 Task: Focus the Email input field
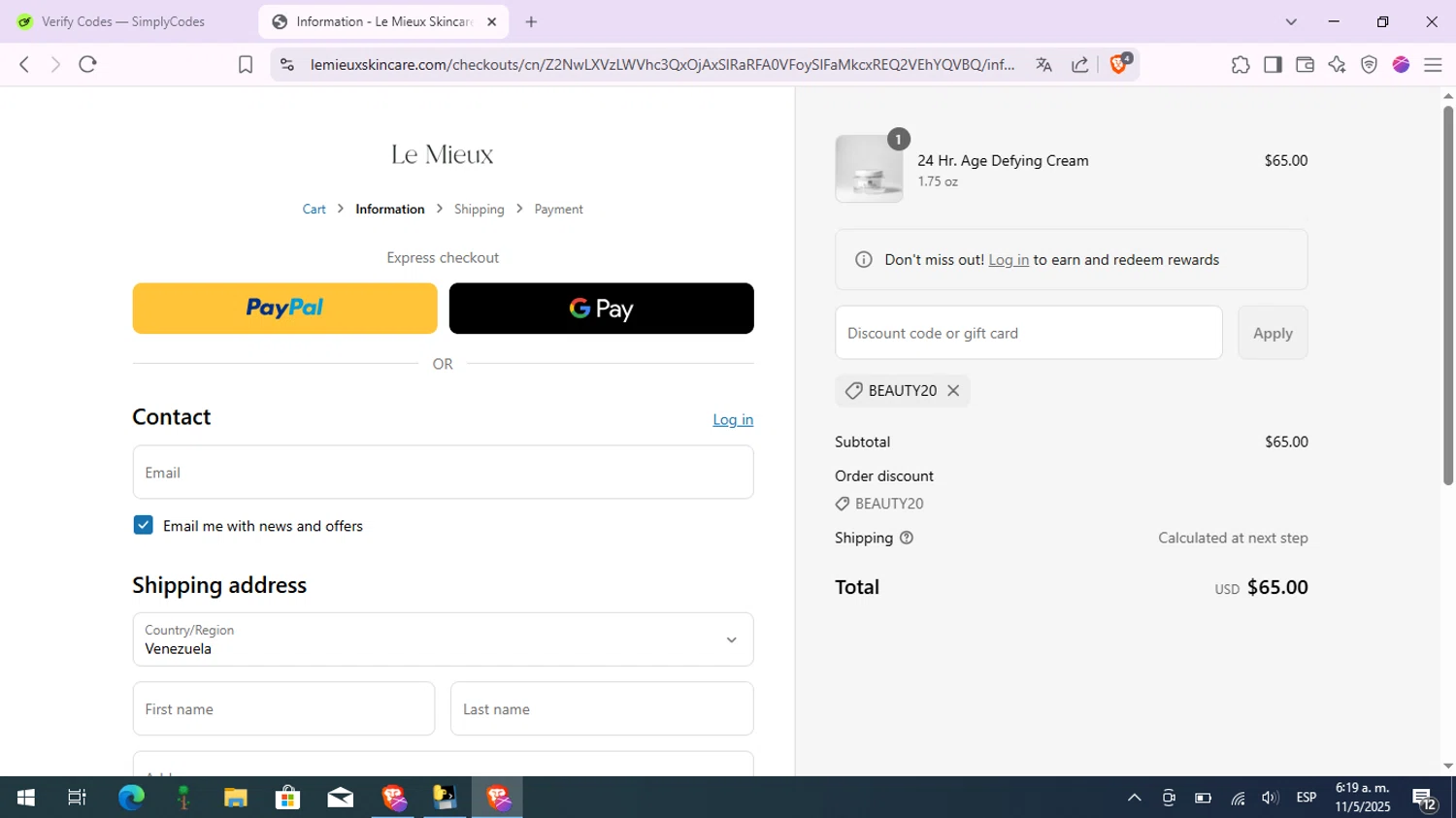[443, 473]
